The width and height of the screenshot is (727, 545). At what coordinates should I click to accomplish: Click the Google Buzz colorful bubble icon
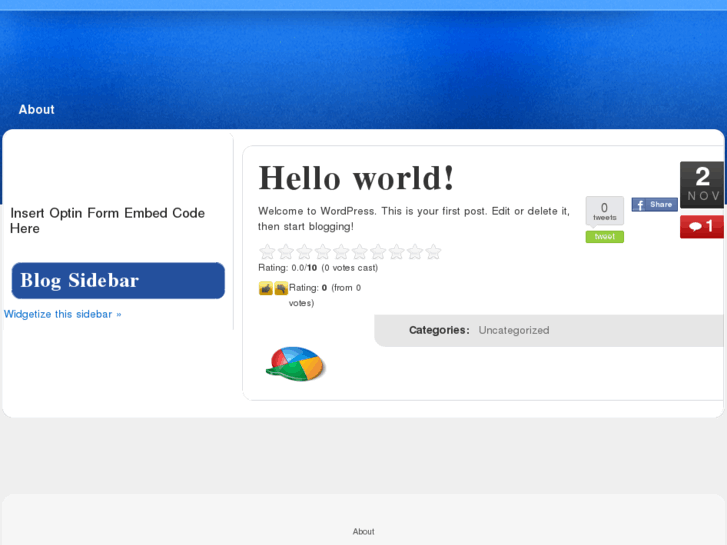coord(296,364)
